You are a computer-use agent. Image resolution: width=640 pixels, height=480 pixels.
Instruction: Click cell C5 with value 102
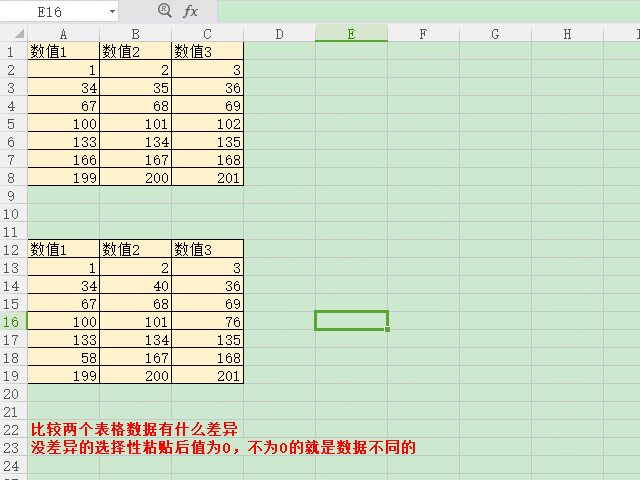pyautogui.click(x=207, y=123)
